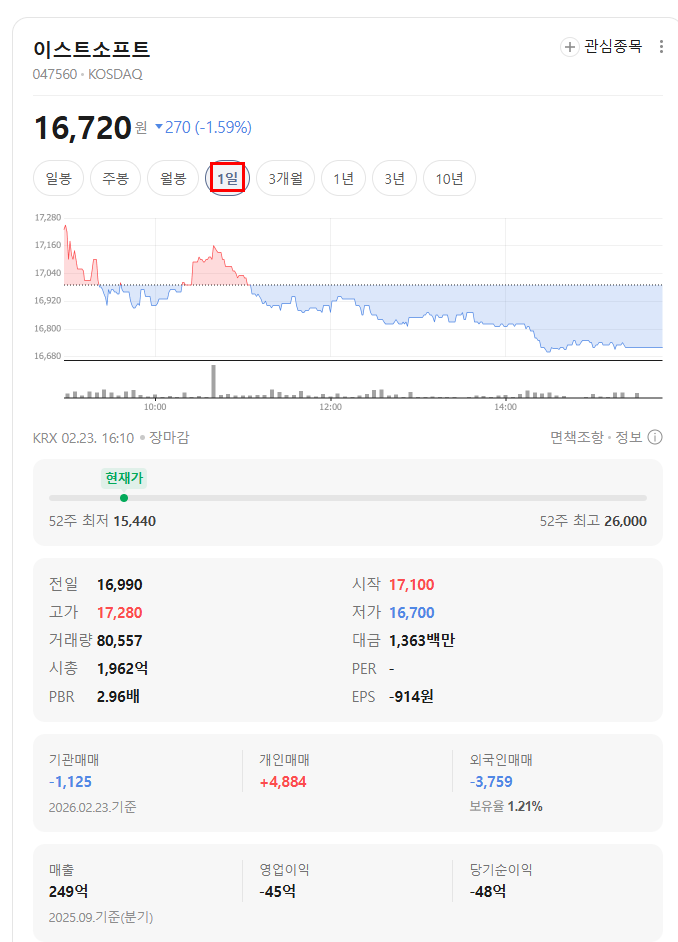The image size is (678, 942).
Task: Click 개인매매 value +4,884
Action: [283, 782]
